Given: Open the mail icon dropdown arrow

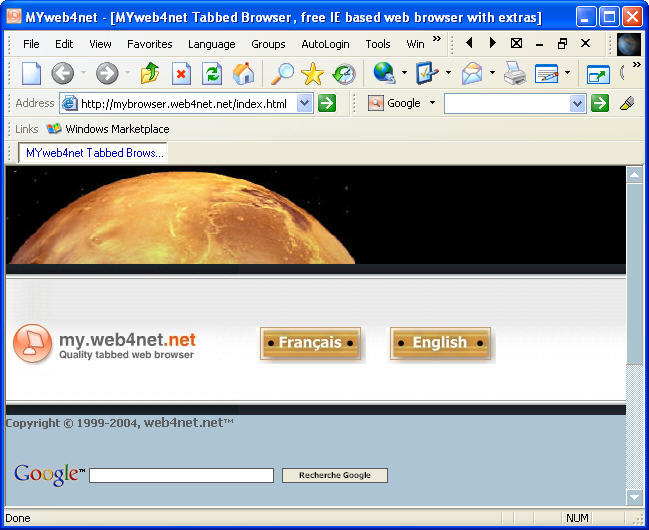Looking at the screenshot, I should click(492, 72).
